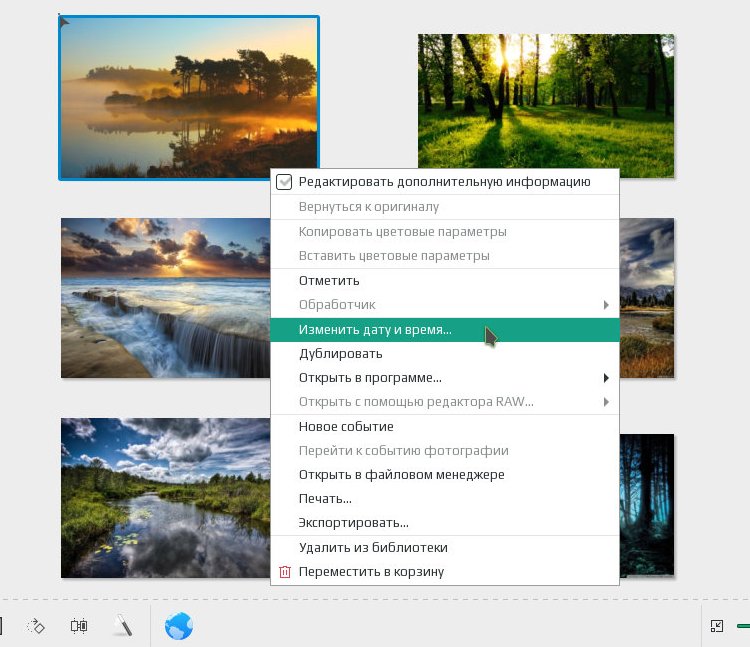Screen dimensions: 750x647
Task: Toggle the 'Редактировать дополнительную информацию' checkbox
Action: point(284,182)
